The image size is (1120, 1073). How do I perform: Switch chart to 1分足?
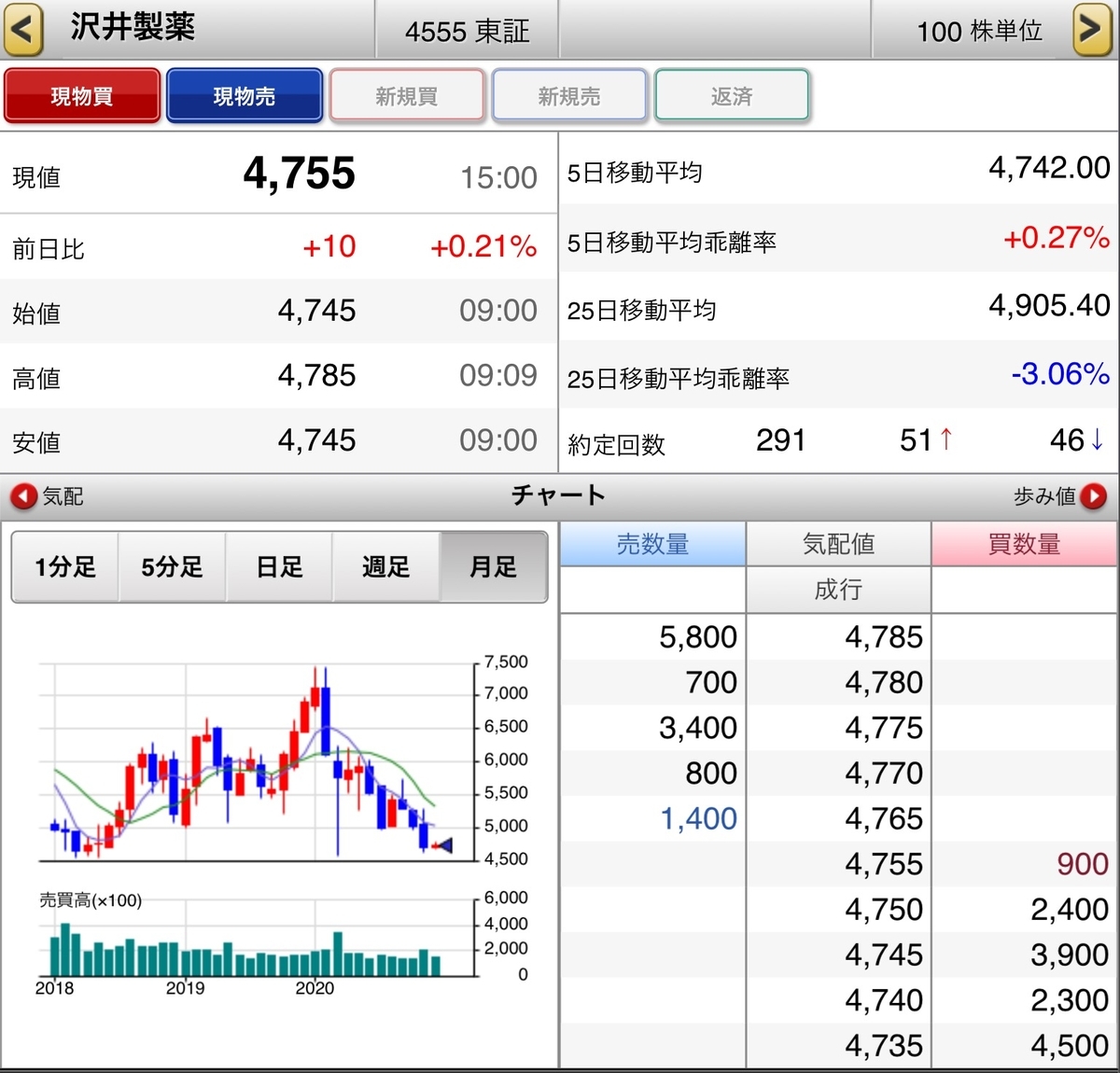pyautogui.click(x=65, y=567)
